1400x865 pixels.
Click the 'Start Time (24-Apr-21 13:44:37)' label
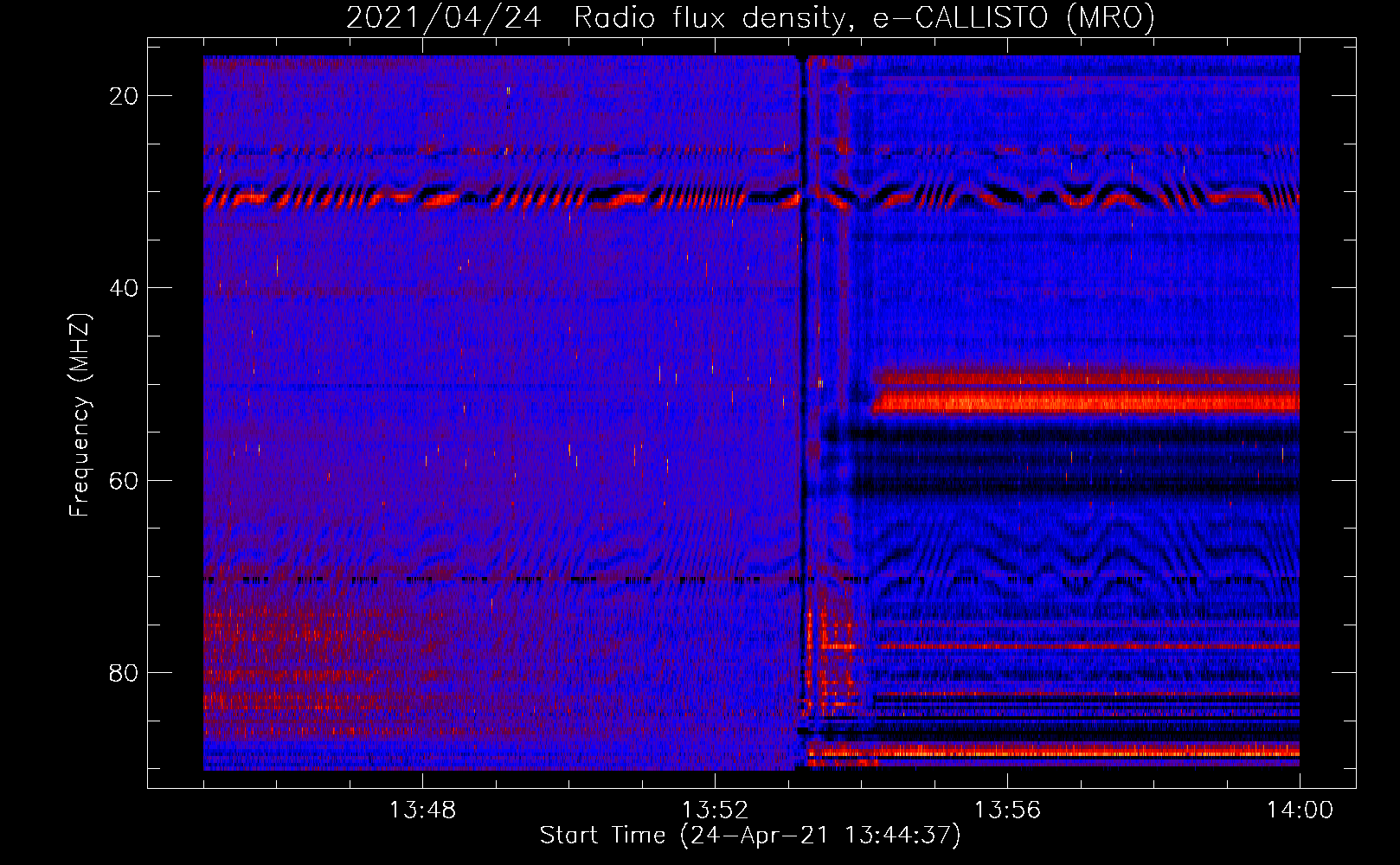[750, 836]
